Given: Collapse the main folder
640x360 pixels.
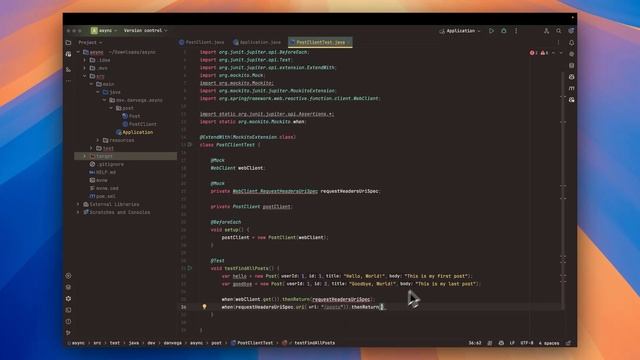Looking at the screenshot, I should coord(91,84).
